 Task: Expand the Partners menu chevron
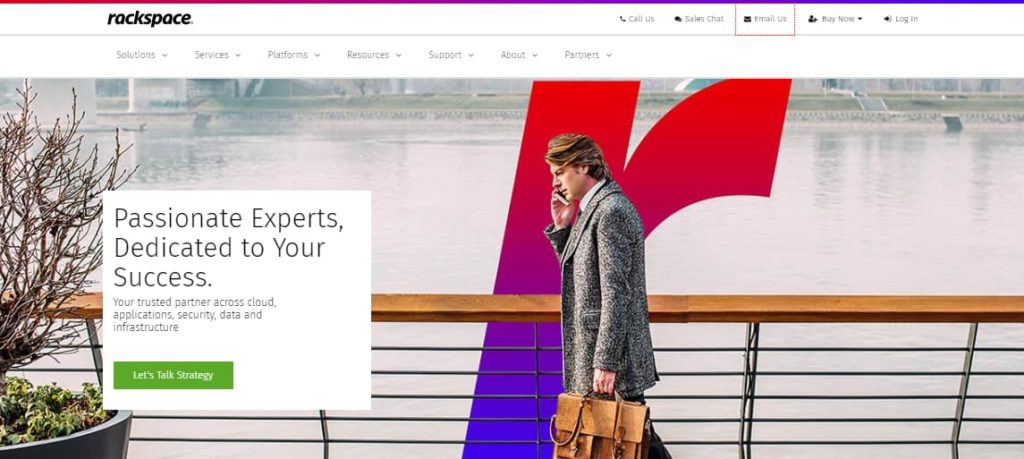coord(609,55)
